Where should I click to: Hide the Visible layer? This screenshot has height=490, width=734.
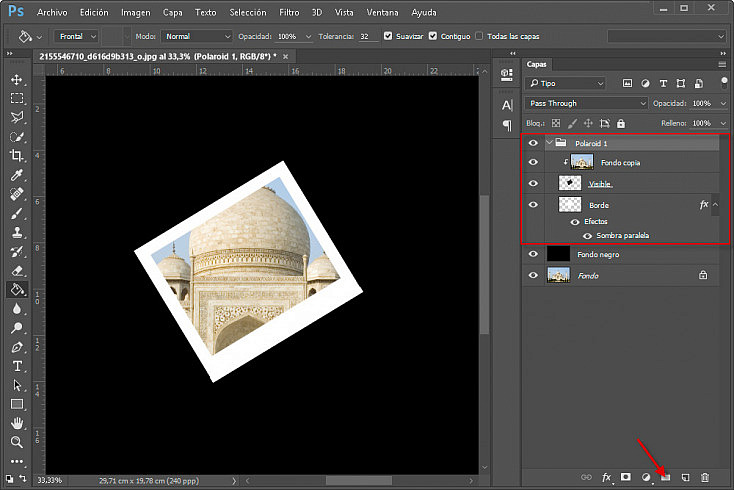pyautogui.click(x=533, y=183)
